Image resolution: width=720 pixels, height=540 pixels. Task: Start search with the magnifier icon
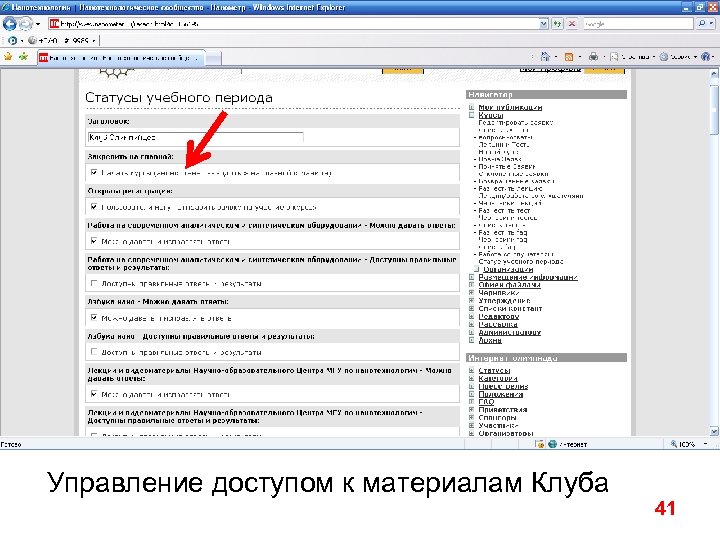point(702,23)
